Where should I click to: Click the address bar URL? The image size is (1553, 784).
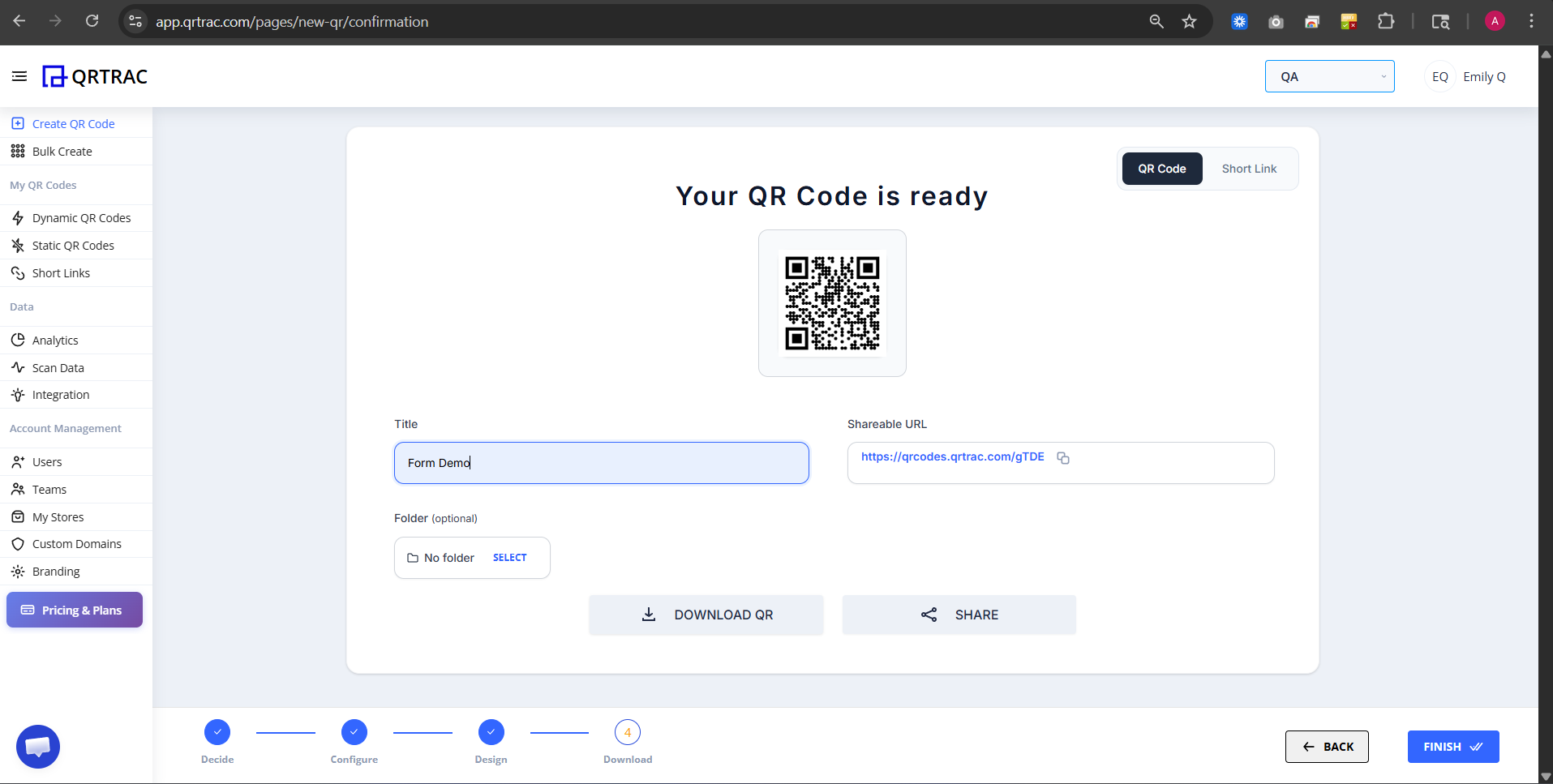point(292,22)
